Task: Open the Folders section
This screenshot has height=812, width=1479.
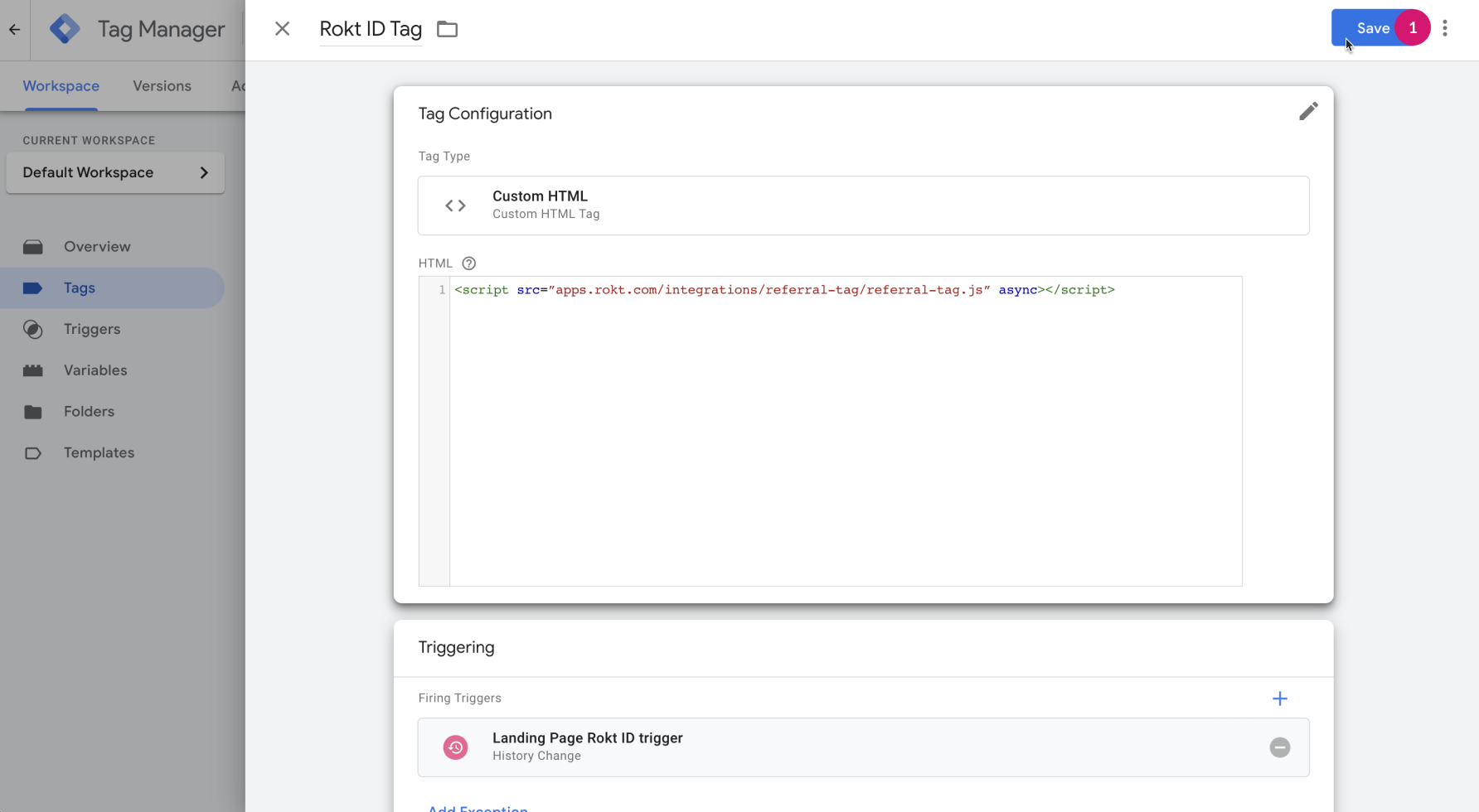Action: point(112,412)
